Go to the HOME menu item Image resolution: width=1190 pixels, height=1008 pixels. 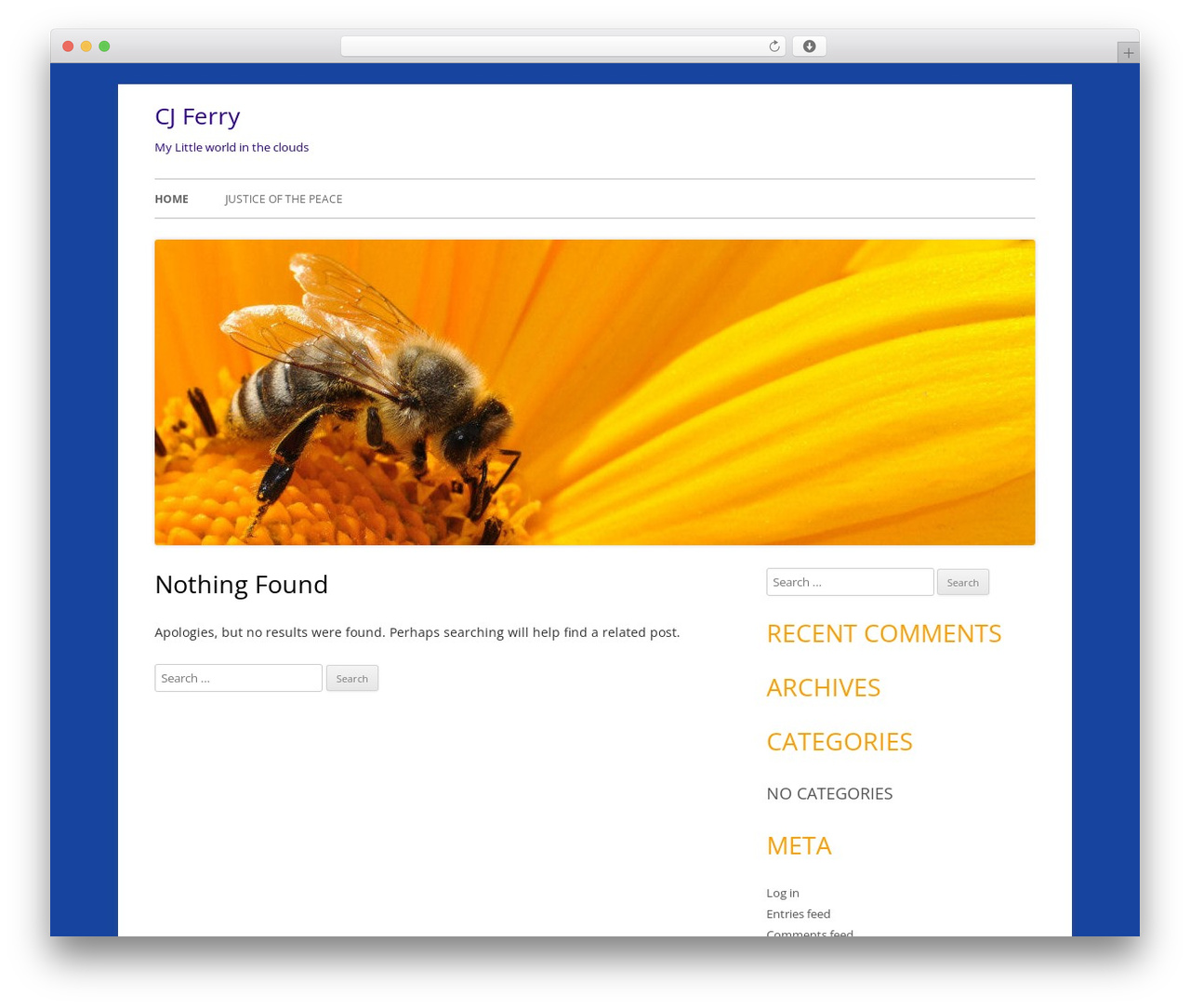(x=171, y=199)
